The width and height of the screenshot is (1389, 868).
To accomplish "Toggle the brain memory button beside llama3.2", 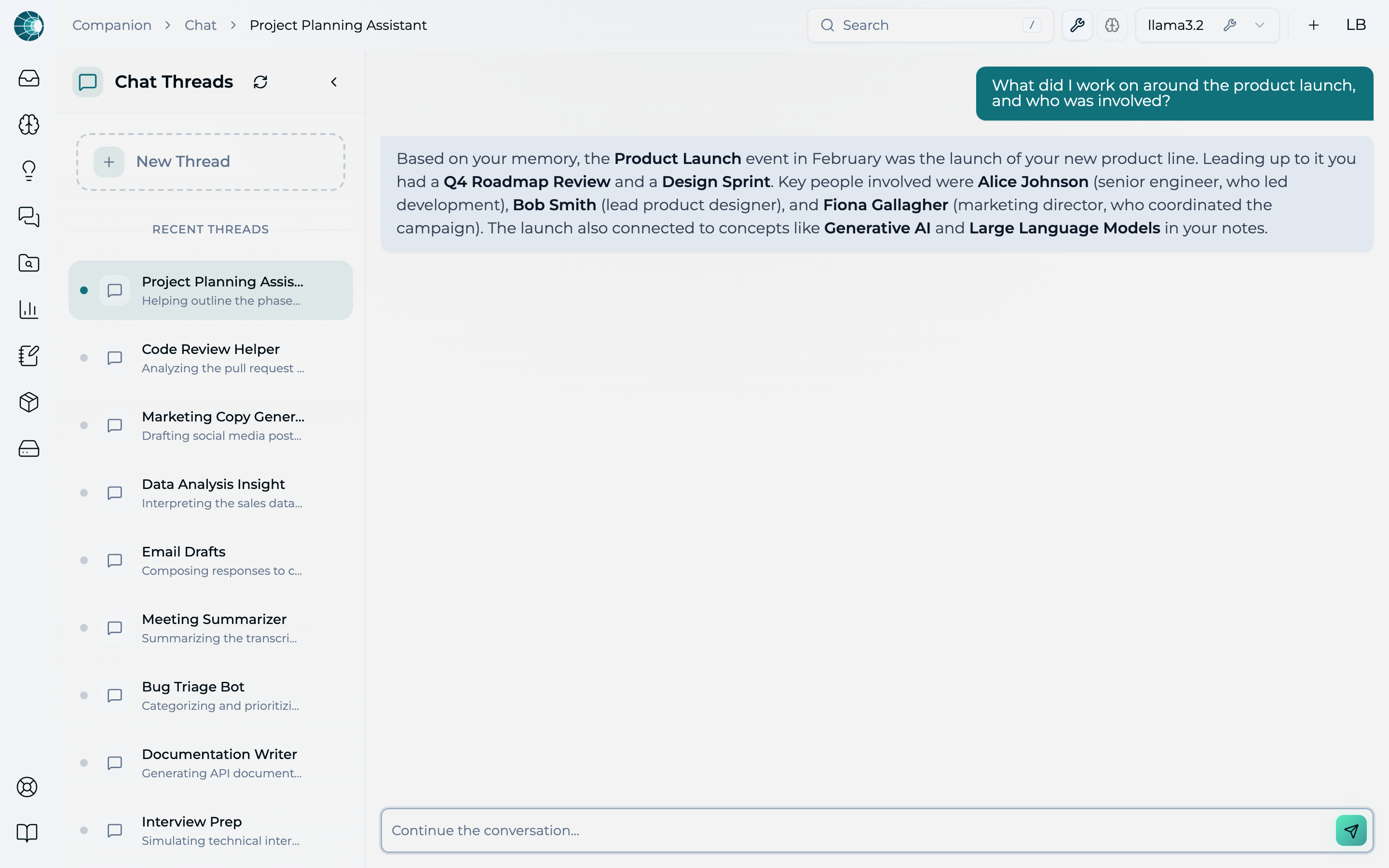I will click(1112, 25).
